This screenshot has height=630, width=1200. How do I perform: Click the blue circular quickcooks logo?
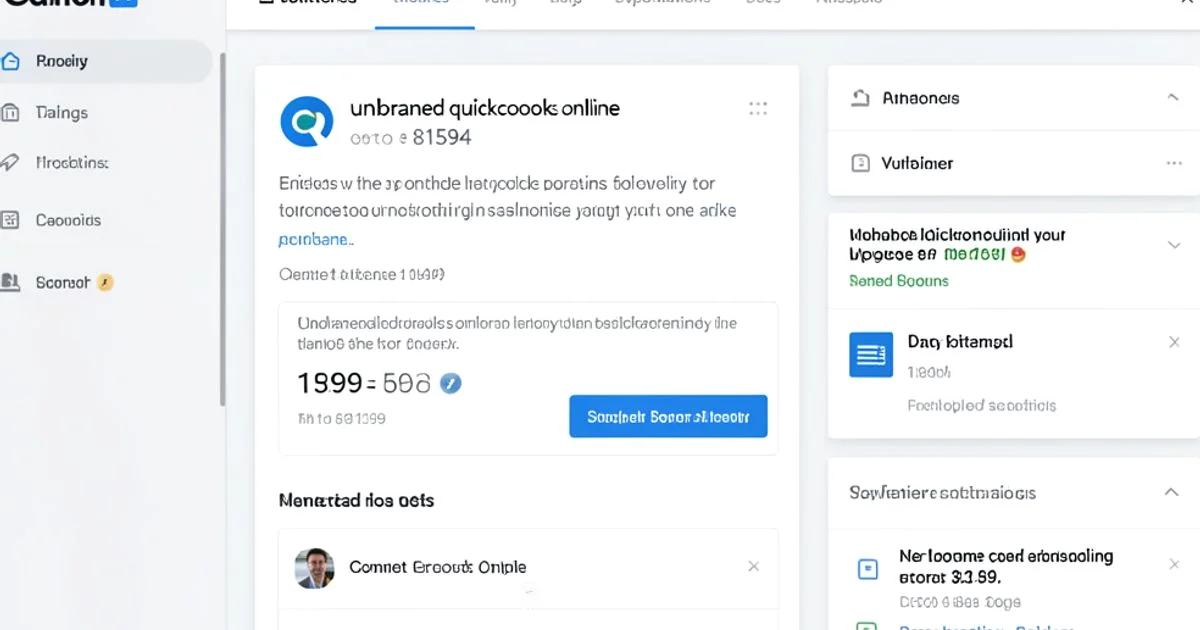pos(307,122)
